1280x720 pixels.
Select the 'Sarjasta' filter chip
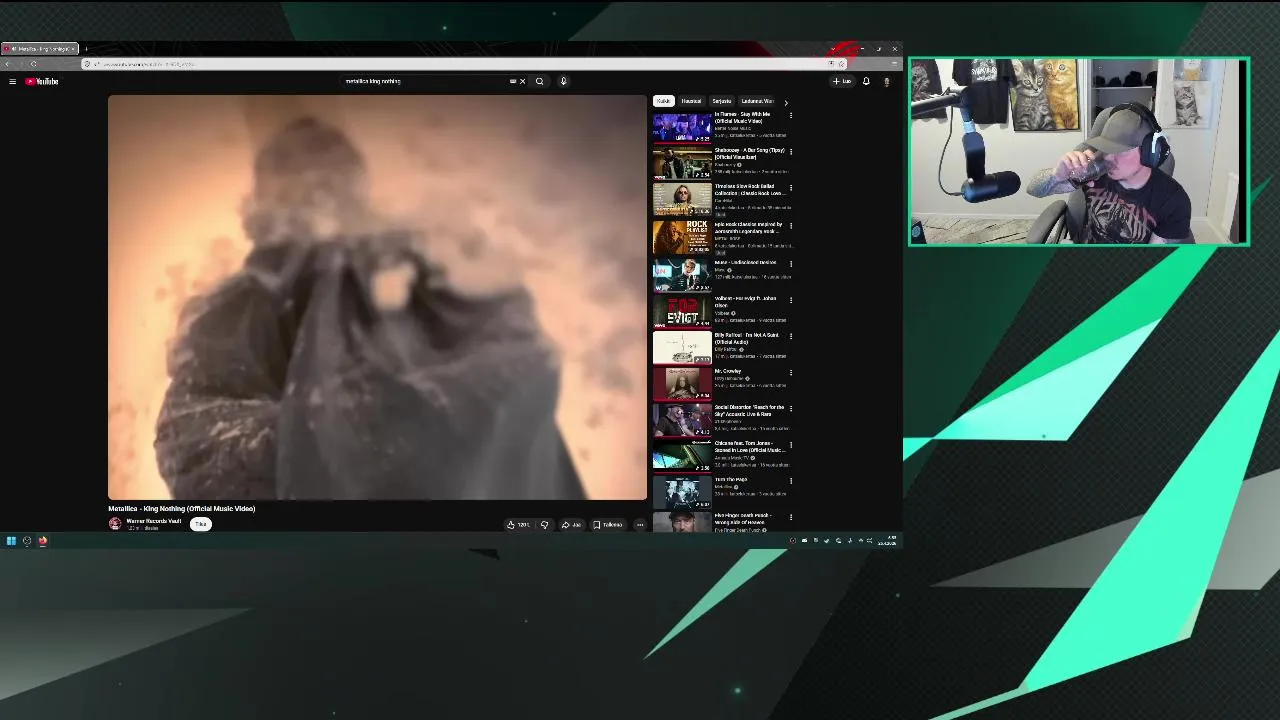pos(722,101)
